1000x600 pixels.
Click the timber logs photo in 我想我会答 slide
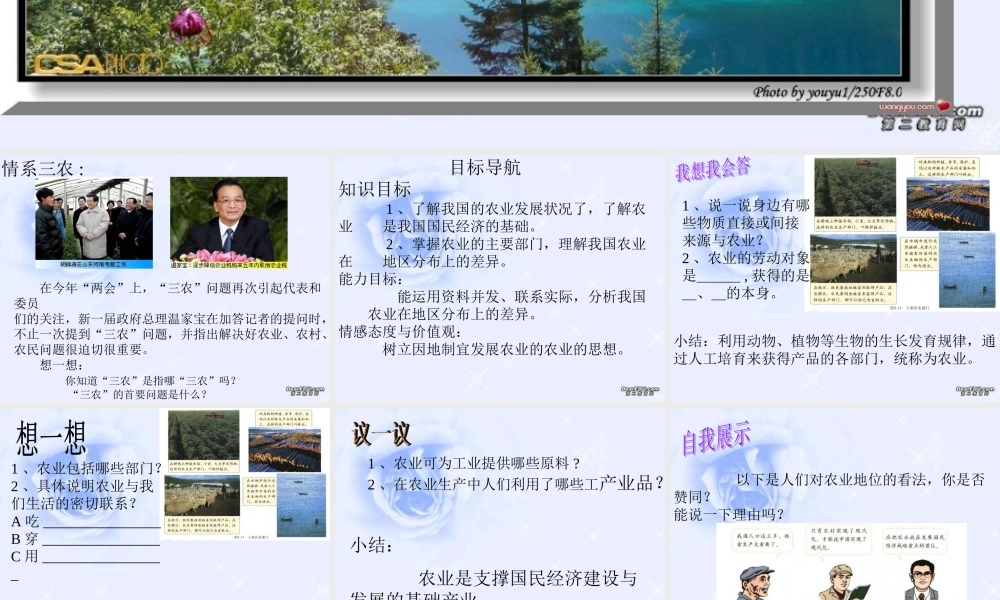947,204
